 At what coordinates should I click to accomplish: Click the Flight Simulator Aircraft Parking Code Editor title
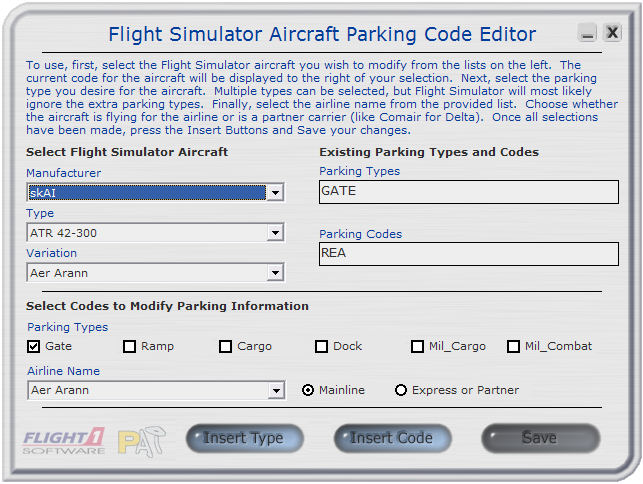pyautogui.click(x=322, y=34)
